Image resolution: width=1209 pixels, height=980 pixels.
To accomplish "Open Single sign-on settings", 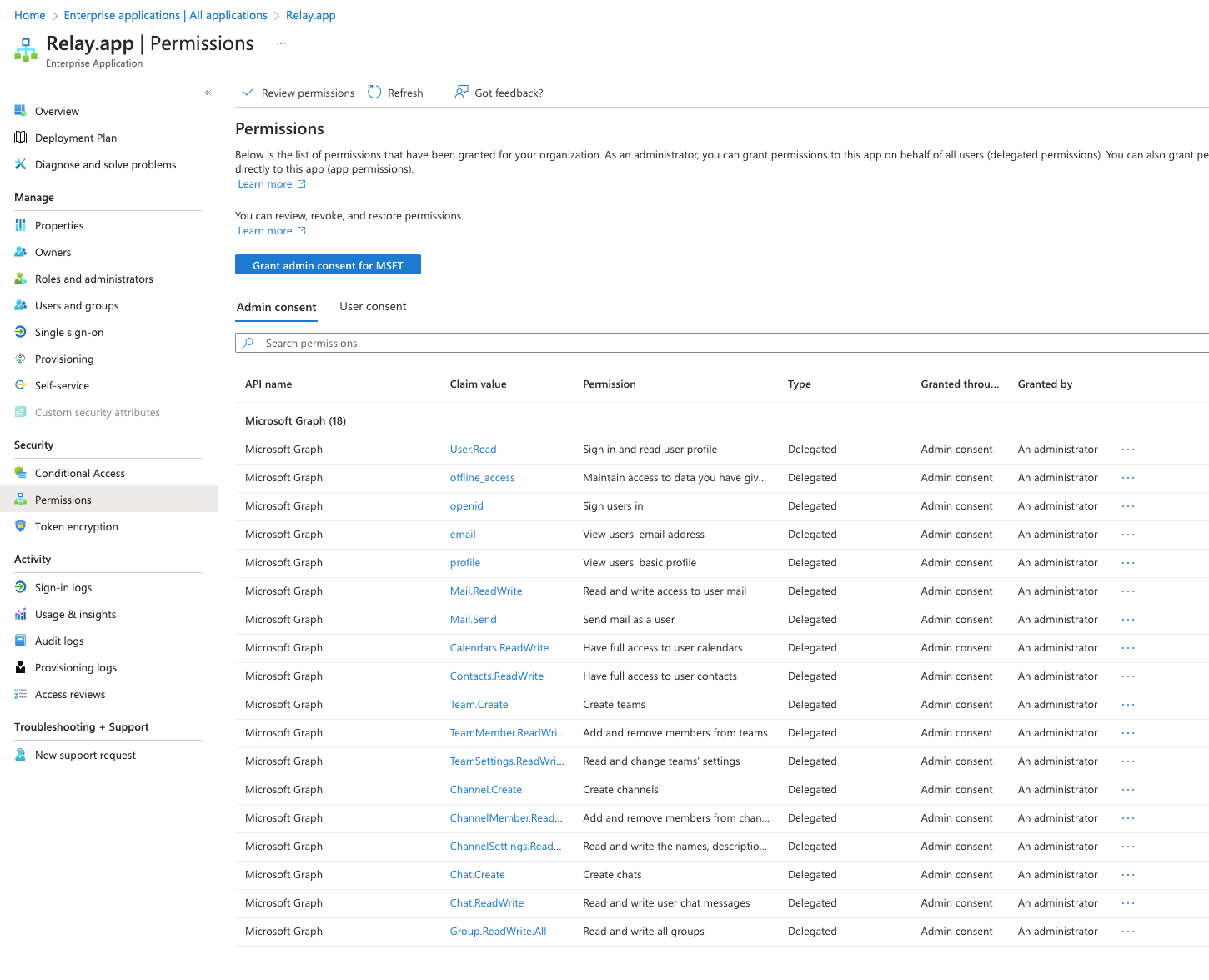I will [69, 332].
